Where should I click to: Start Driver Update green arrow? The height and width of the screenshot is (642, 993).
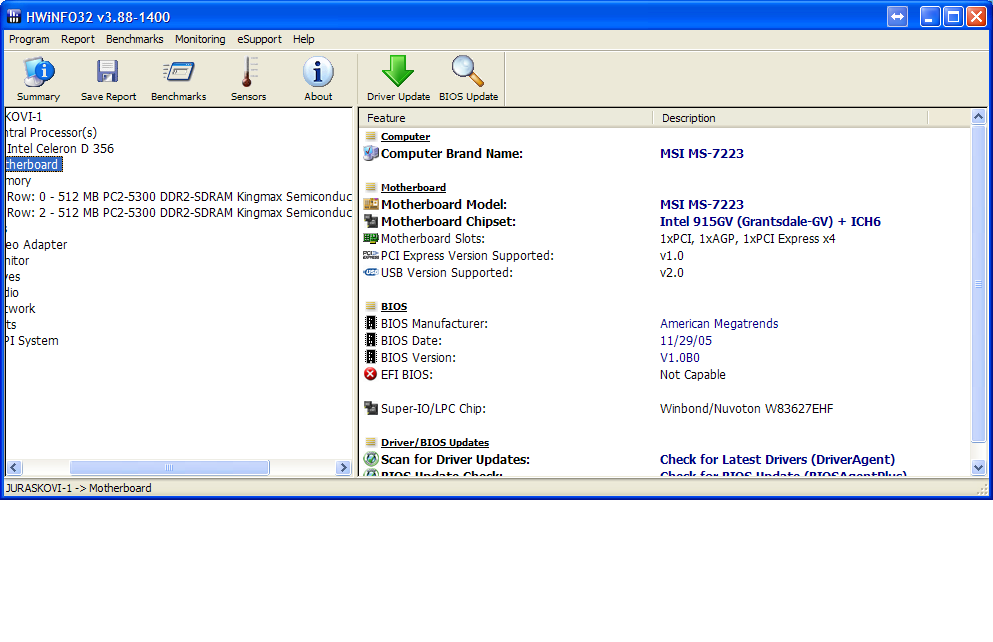tap(398, 78)
